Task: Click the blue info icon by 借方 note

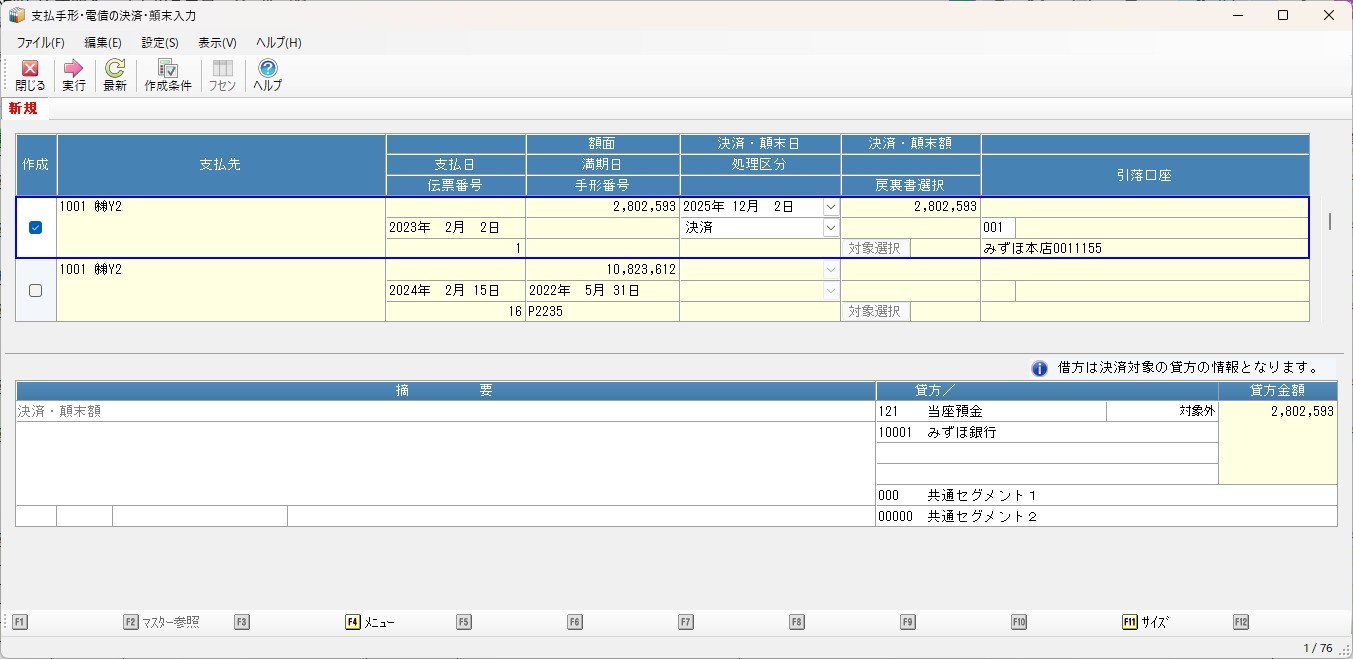Action: pyautogui.click(x=1039, y=368)
